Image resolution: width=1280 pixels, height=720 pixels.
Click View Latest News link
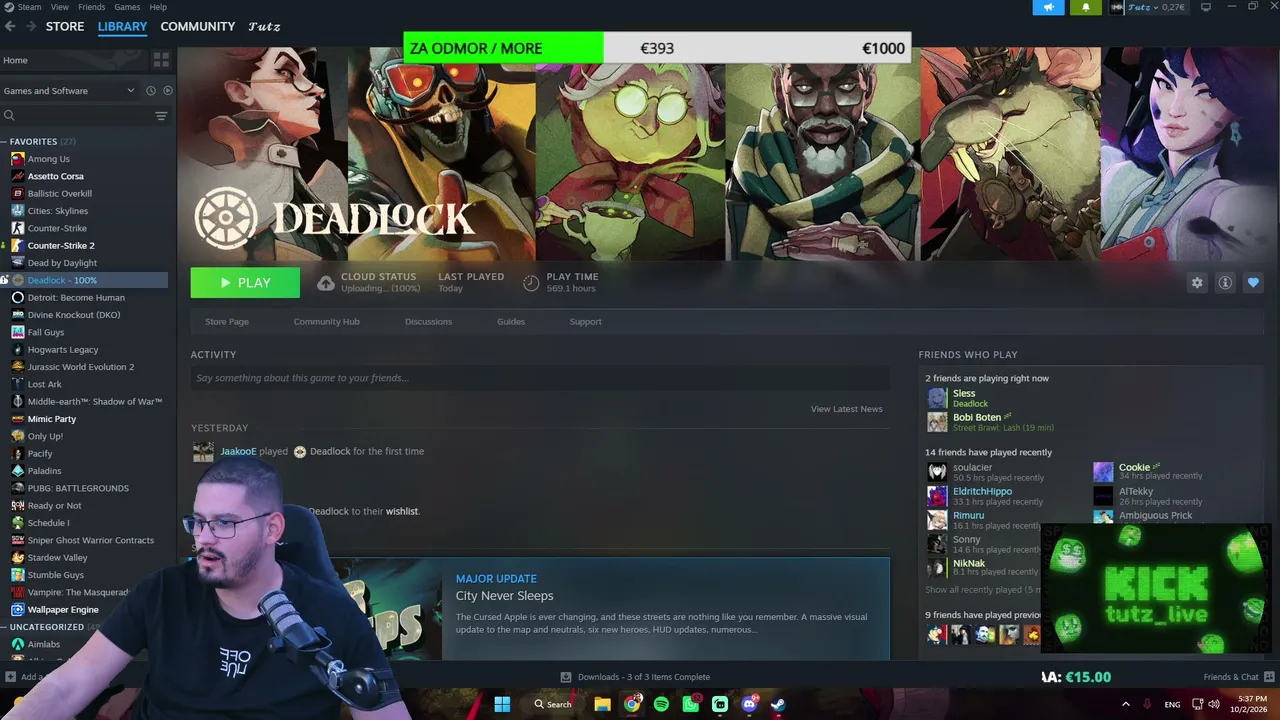[x=846, y=409]
